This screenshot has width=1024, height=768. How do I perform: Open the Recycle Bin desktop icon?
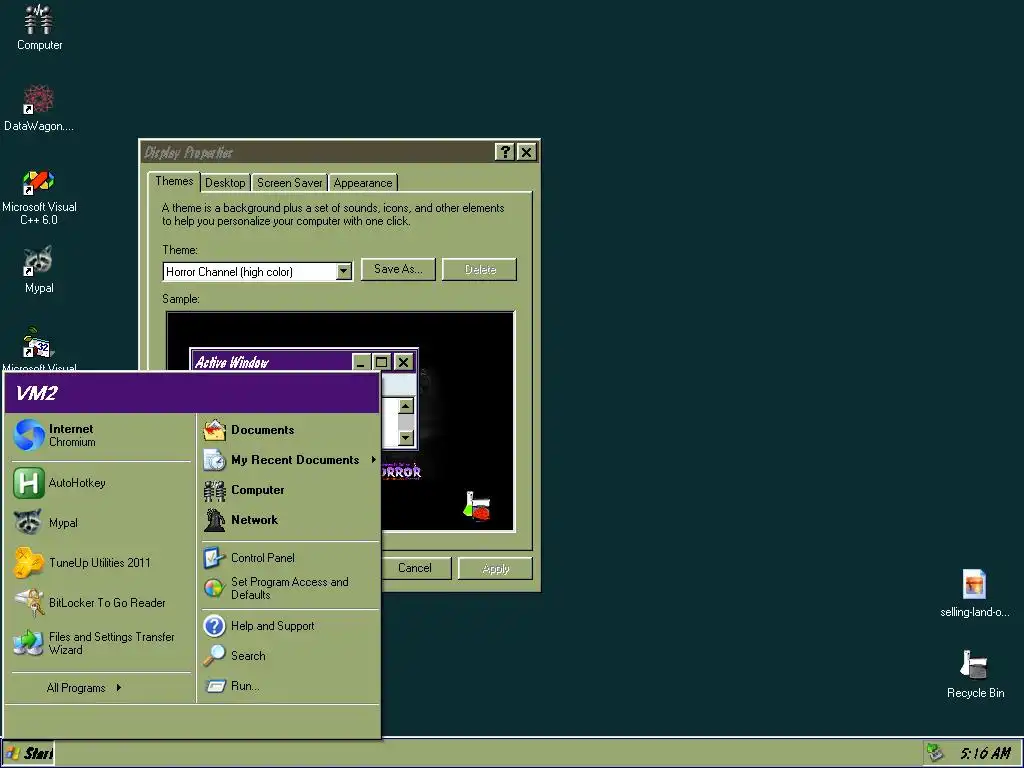click(x=975, y=674)
